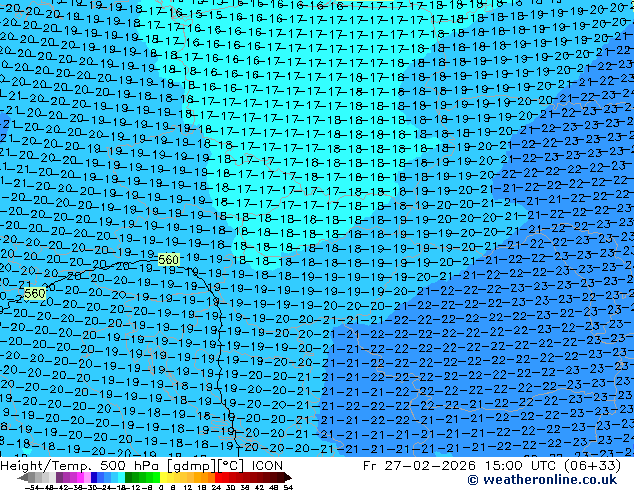
Task: Select the "Height/Temp." title text
Action: tap(46, 466)
